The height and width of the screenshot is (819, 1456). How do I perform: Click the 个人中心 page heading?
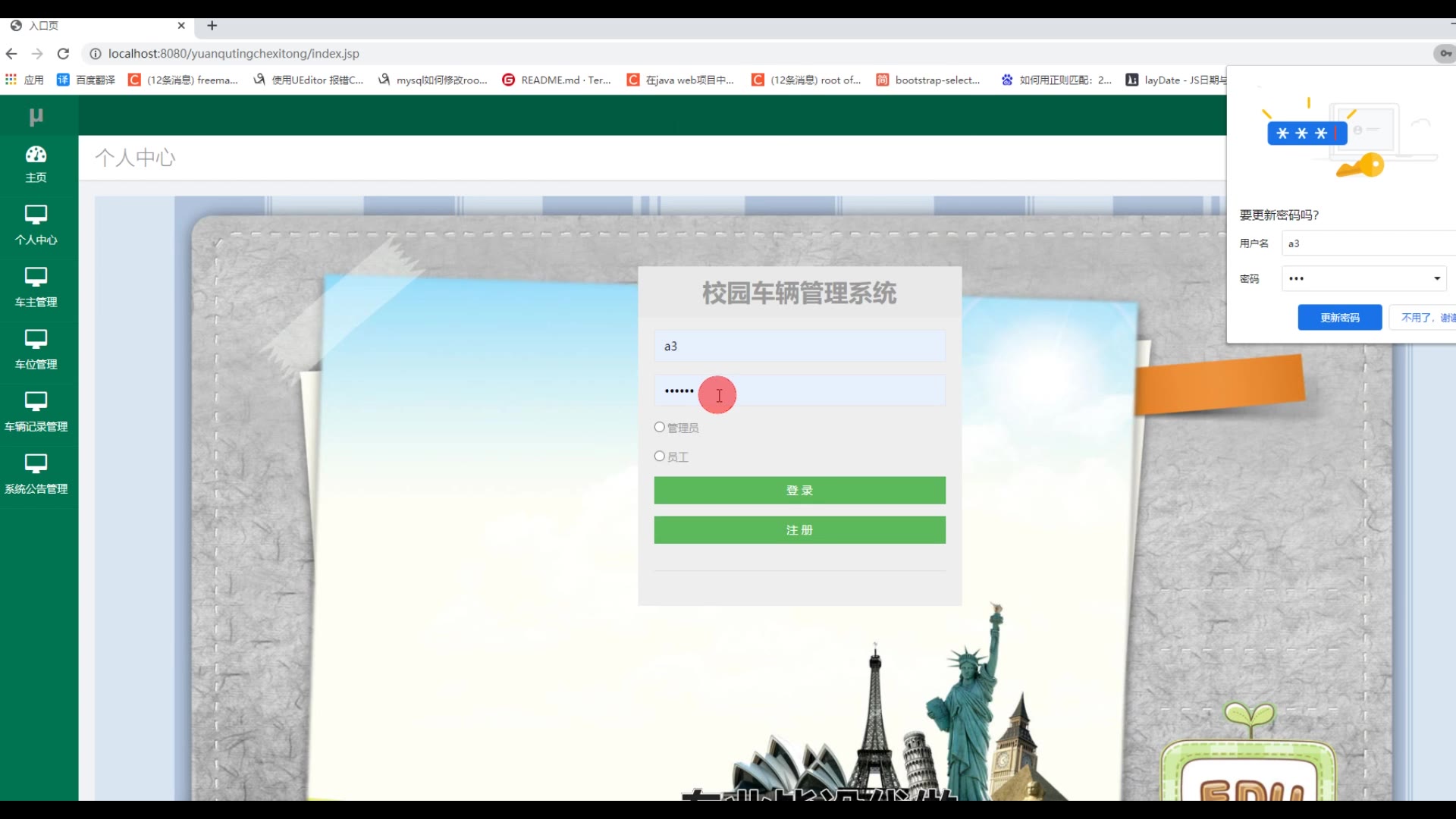[x=135, y=157]
